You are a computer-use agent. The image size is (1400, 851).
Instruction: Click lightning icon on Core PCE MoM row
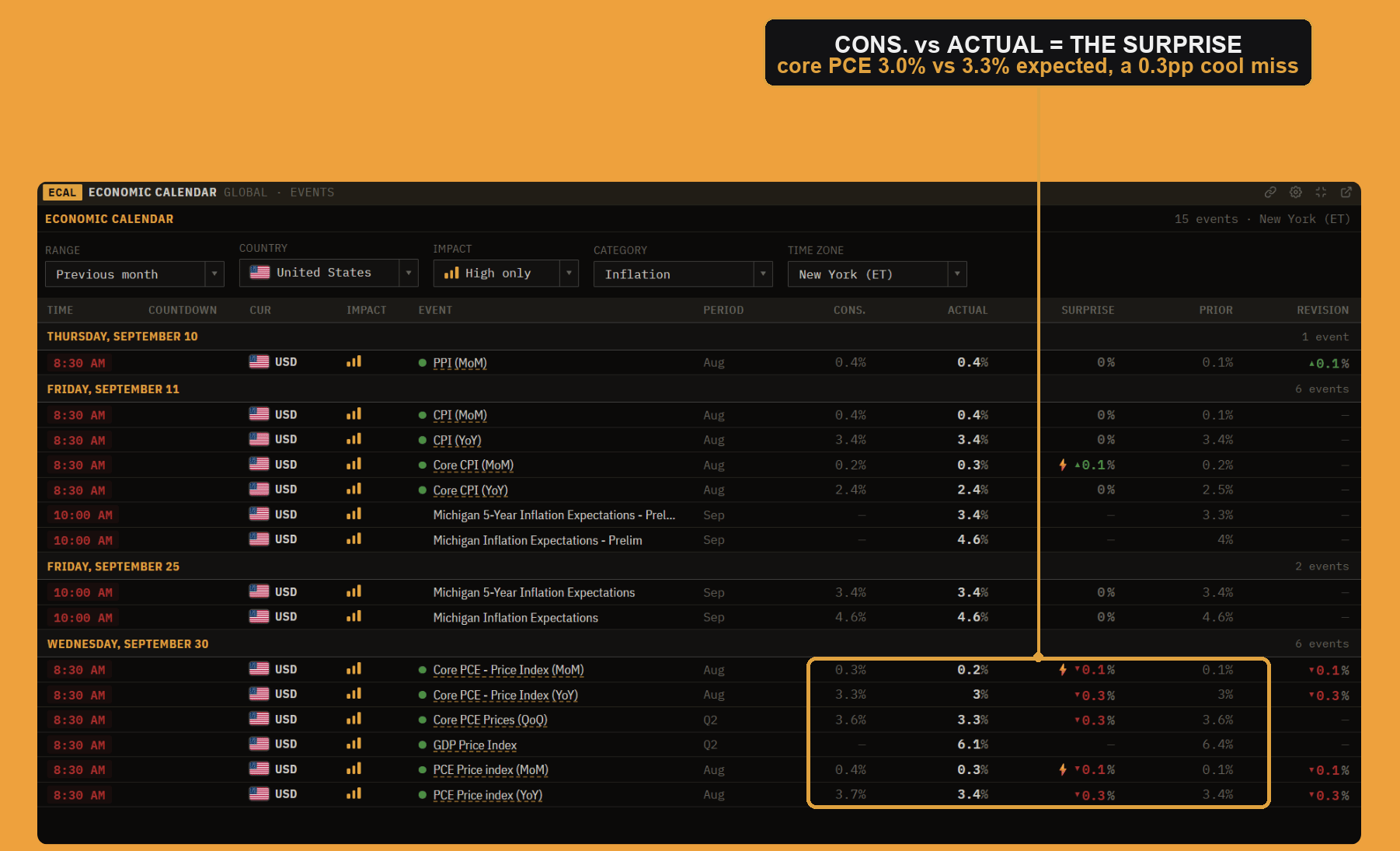(1063, 669)
